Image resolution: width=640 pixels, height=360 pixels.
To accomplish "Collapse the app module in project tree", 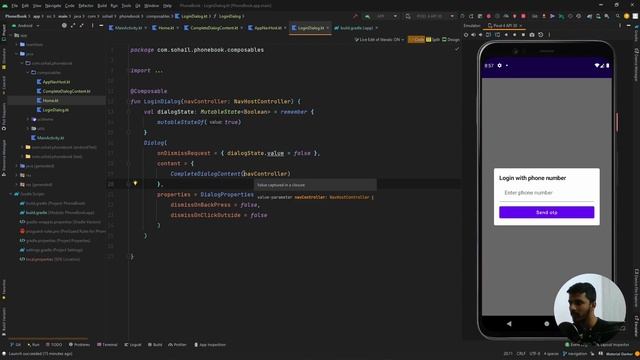I will coord(11,35).
